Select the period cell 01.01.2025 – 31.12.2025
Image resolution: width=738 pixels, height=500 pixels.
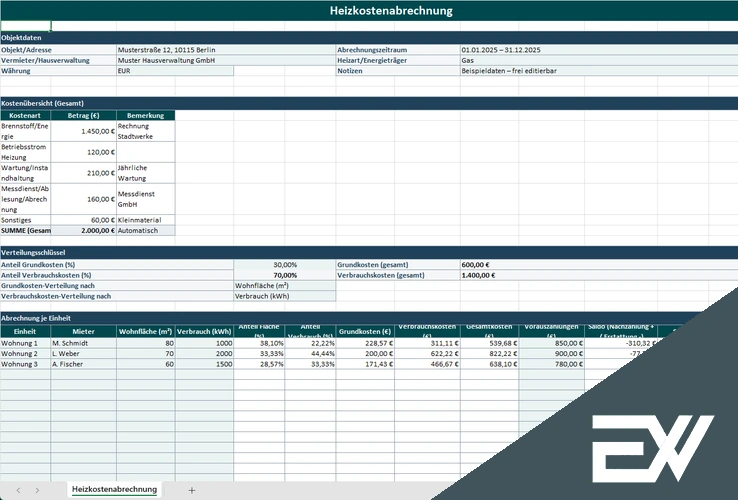tap(599, 49)
